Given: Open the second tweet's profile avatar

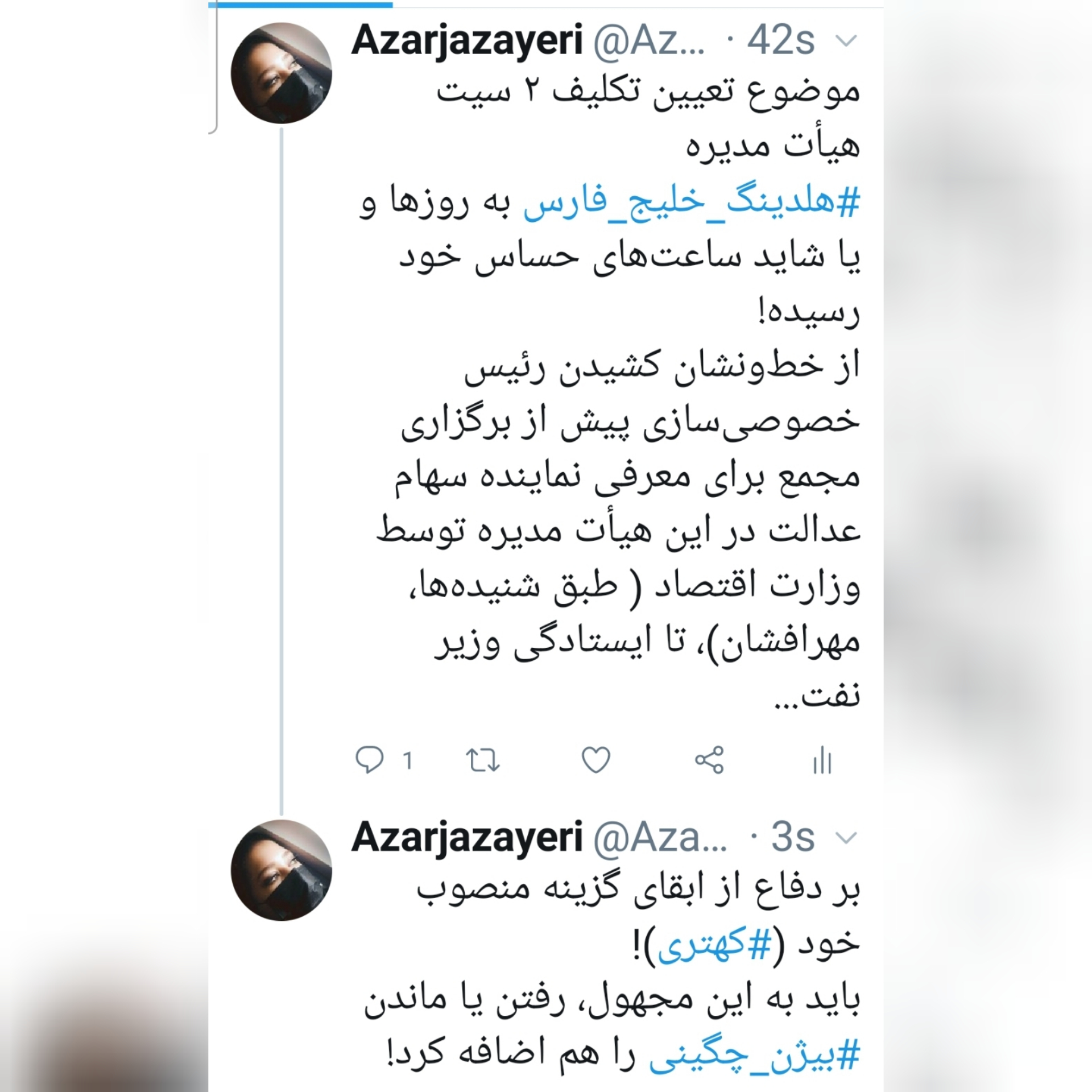Looking at the screenshot, I should pyautogui.click(x=282, y=870).
